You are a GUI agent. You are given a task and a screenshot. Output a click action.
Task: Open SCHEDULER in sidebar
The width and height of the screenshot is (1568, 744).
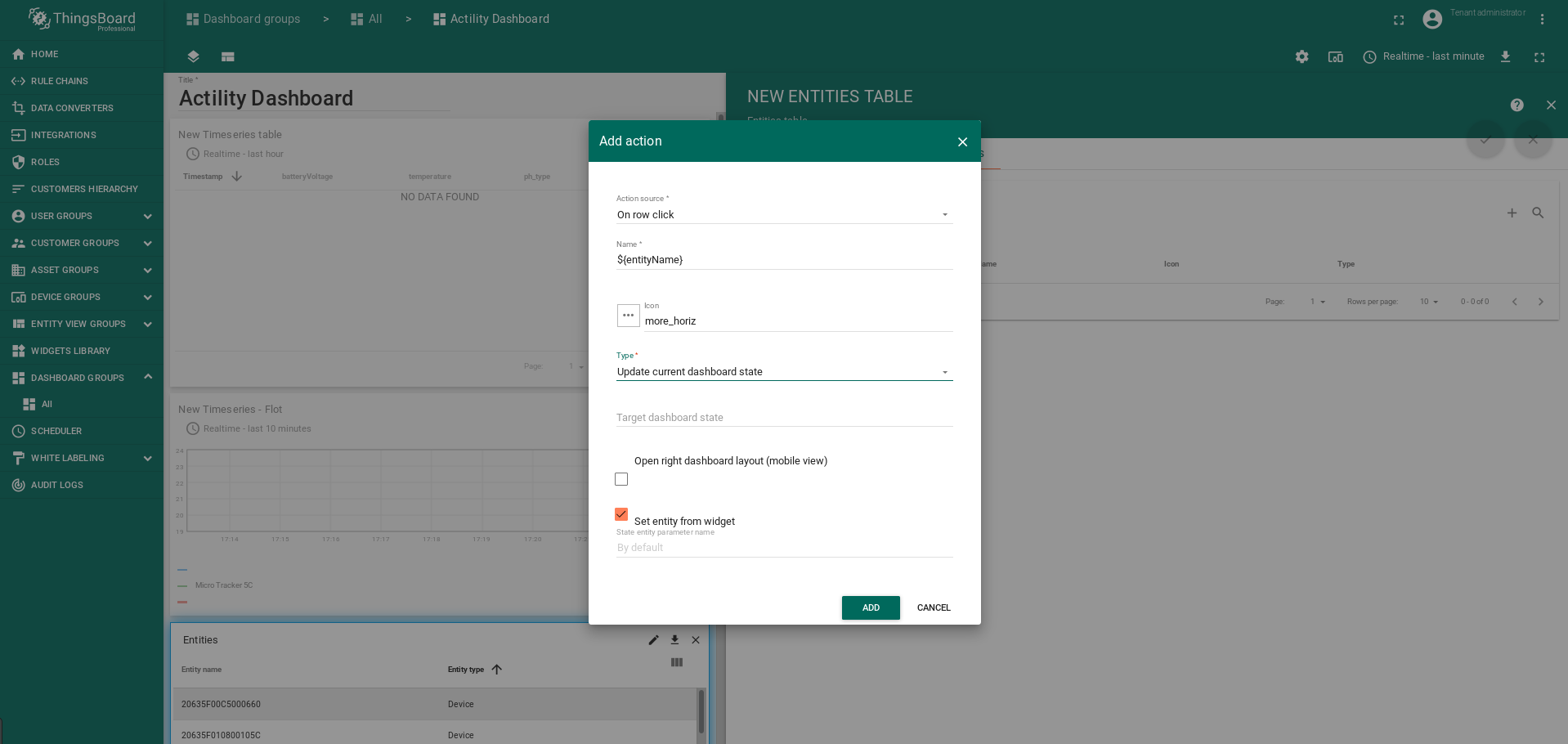coord(82,431)
